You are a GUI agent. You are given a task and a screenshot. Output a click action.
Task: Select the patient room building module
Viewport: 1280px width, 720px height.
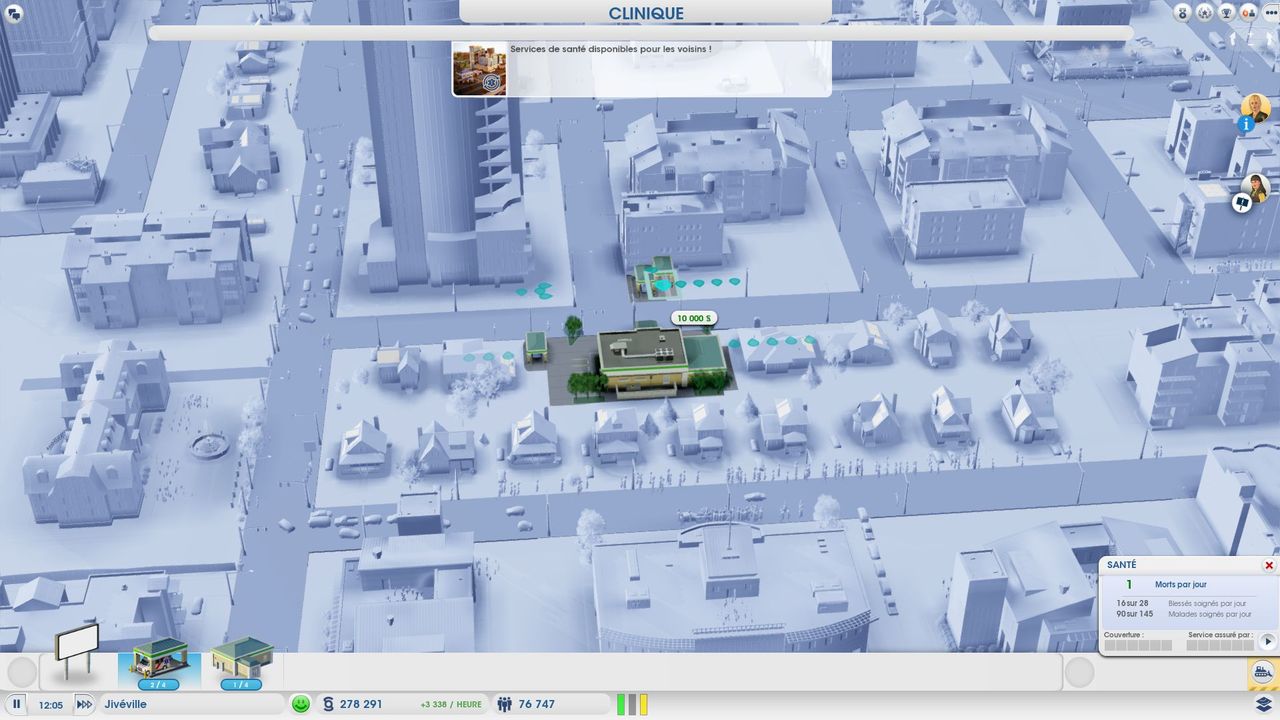click(241, 661)
